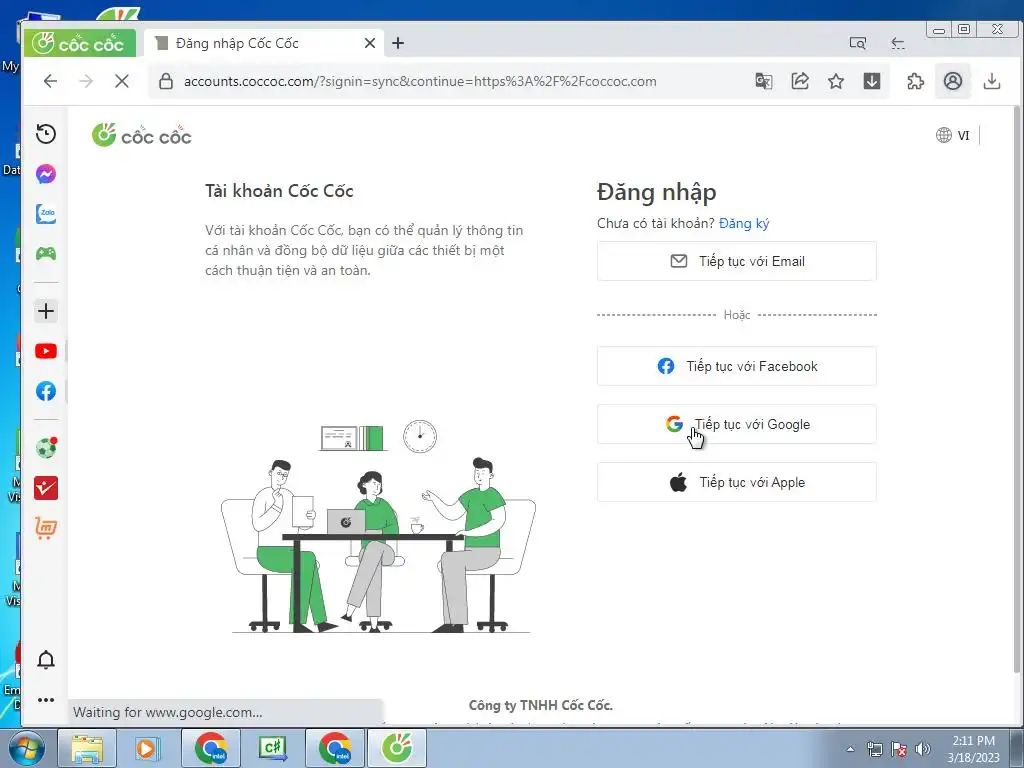
Task: Open Zalo in the sidebar
Action: [46, 214]
